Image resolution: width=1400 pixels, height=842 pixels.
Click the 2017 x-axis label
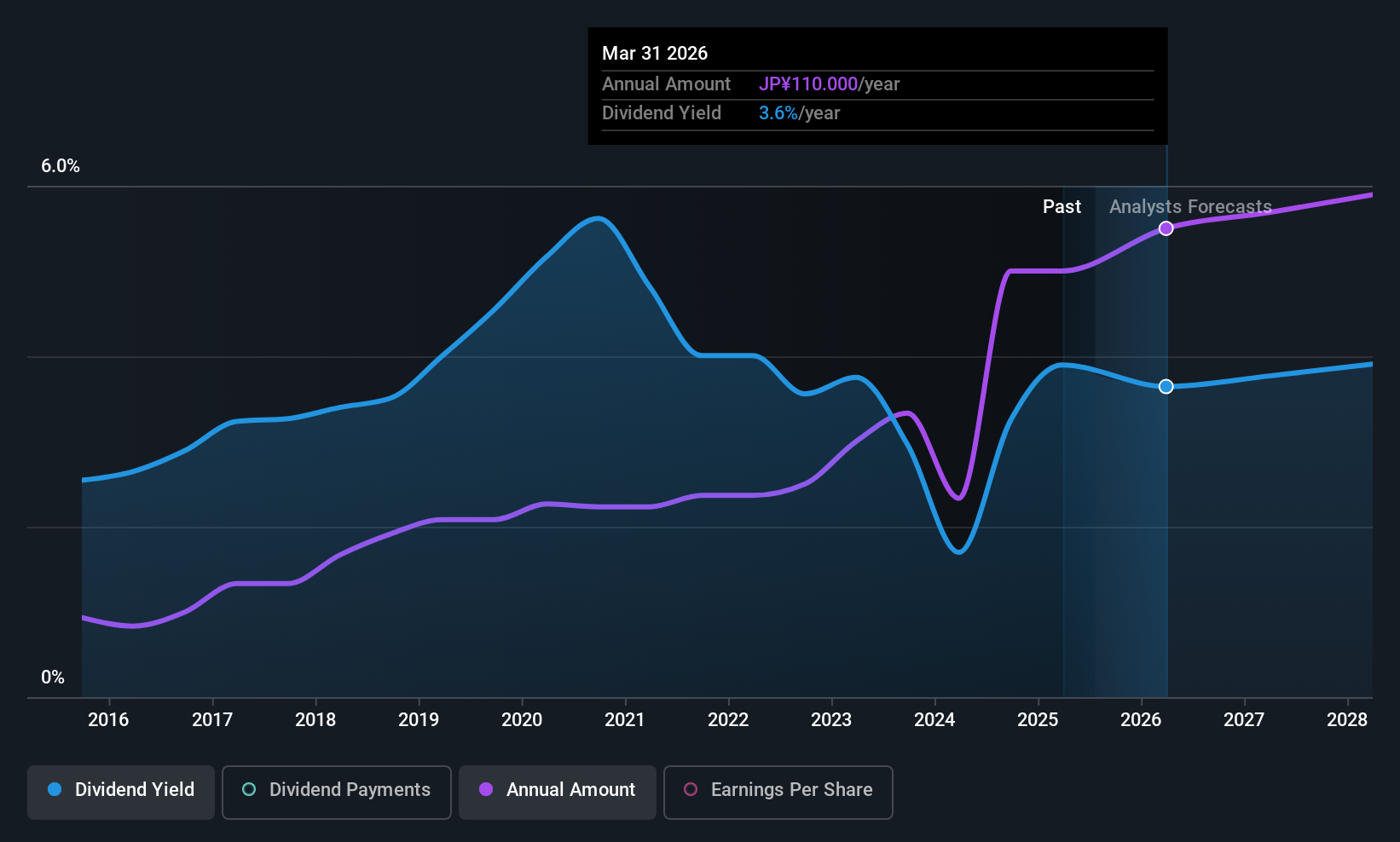click(x=212, y=720)
